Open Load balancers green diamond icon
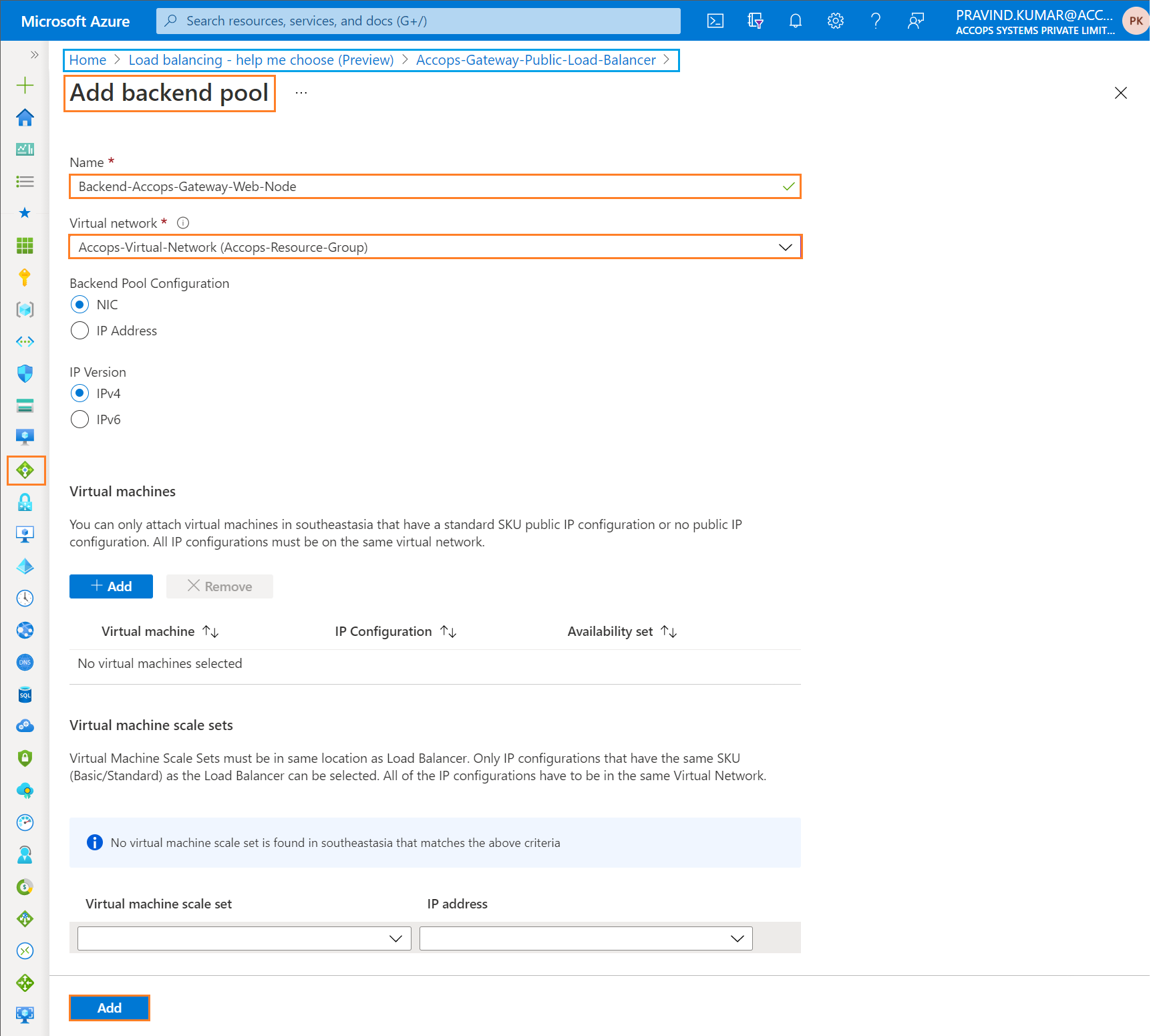Image resolution: width=1151 pixels, height=1036 pixels. [25, 470]
